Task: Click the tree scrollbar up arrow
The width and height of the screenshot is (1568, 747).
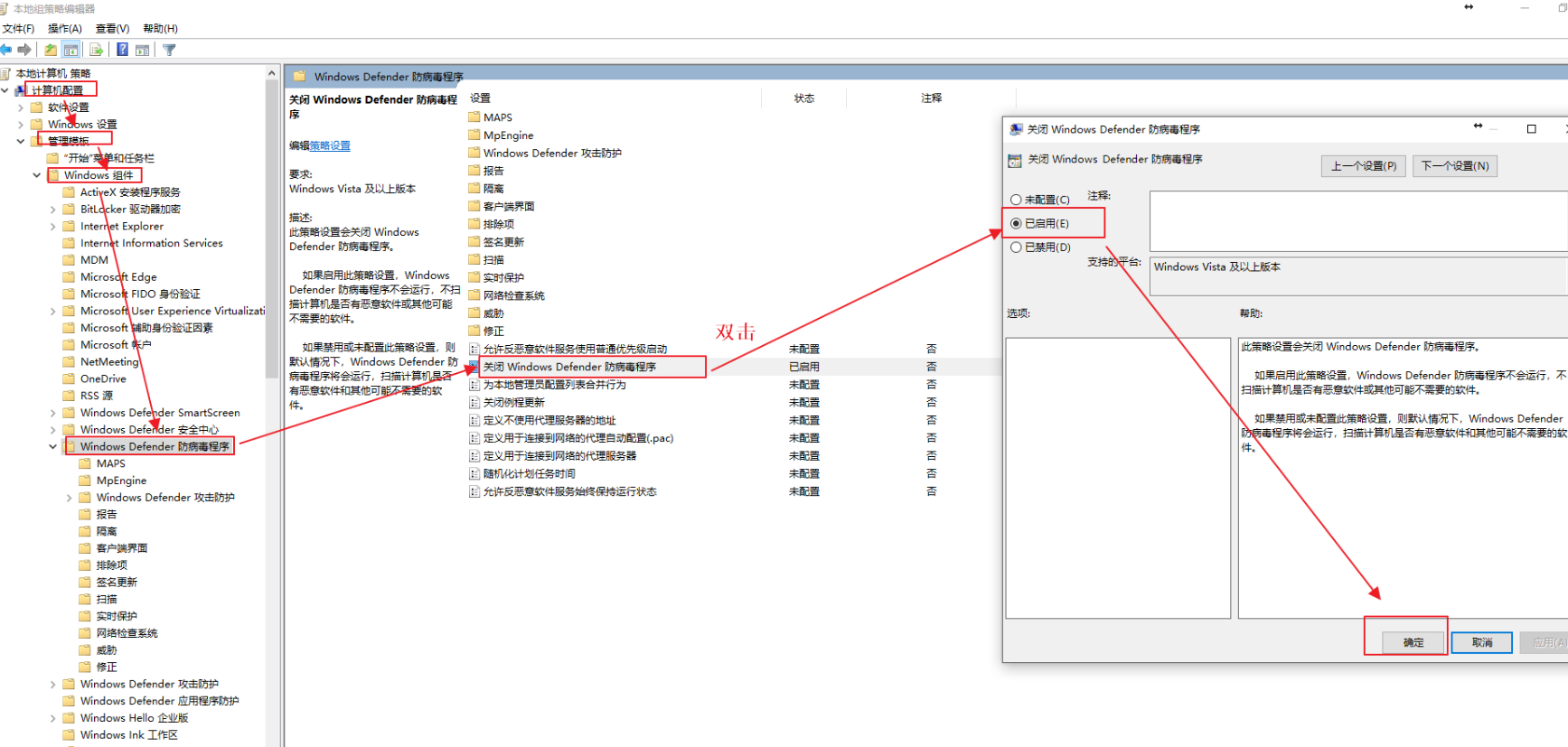Action: pos(272,72)
